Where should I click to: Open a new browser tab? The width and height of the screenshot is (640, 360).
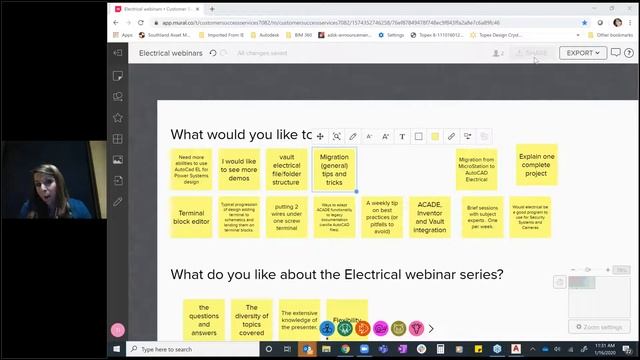click(212, 9)
